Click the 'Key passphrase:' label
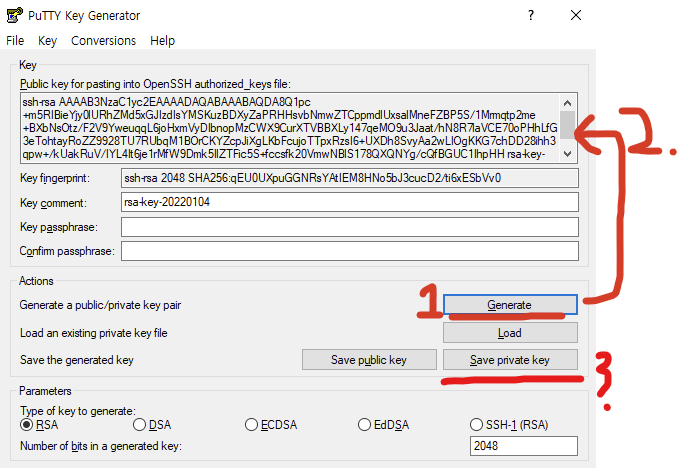Image resolution: width=683 pixels, height=470 pixels. [x=59, y=227]
